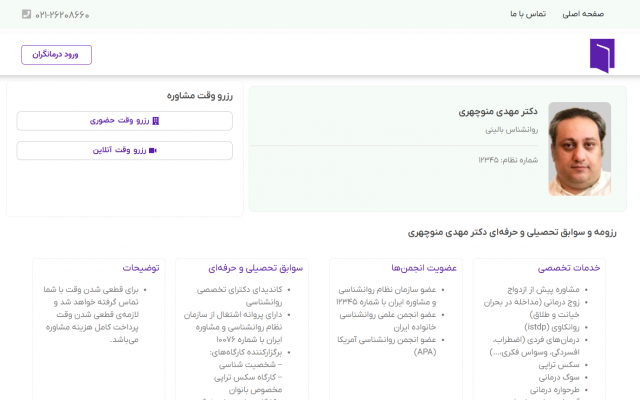Viewport: 640px width, 400px height.
Task: Click the خدمات تخصصی card heading
Action: 569,268
